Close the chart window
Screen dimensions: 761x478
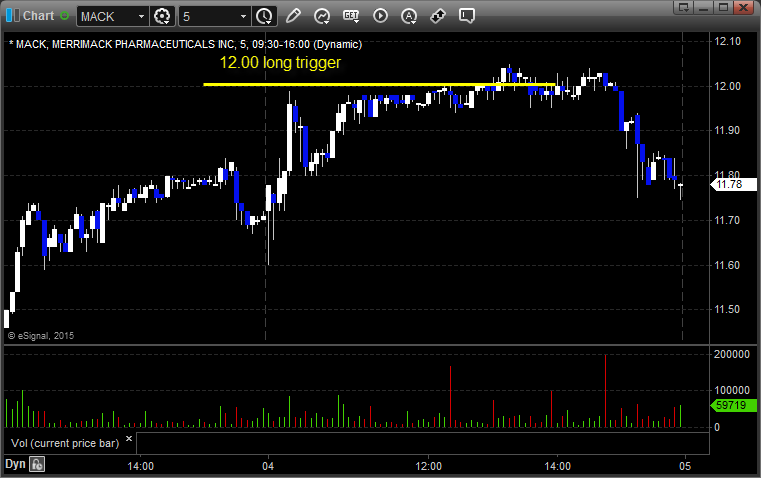point(743,7)
